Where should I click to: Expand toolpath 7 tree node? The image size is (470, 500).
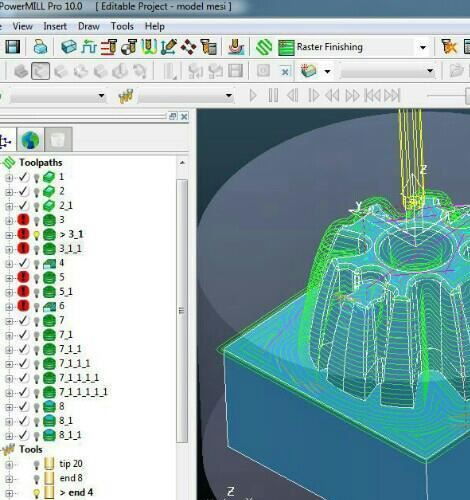click(x=9, y=321)
